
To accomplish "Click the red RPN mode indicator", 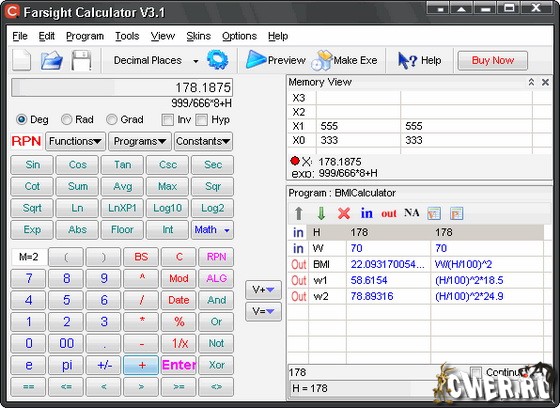I will [x=26, y=141].
